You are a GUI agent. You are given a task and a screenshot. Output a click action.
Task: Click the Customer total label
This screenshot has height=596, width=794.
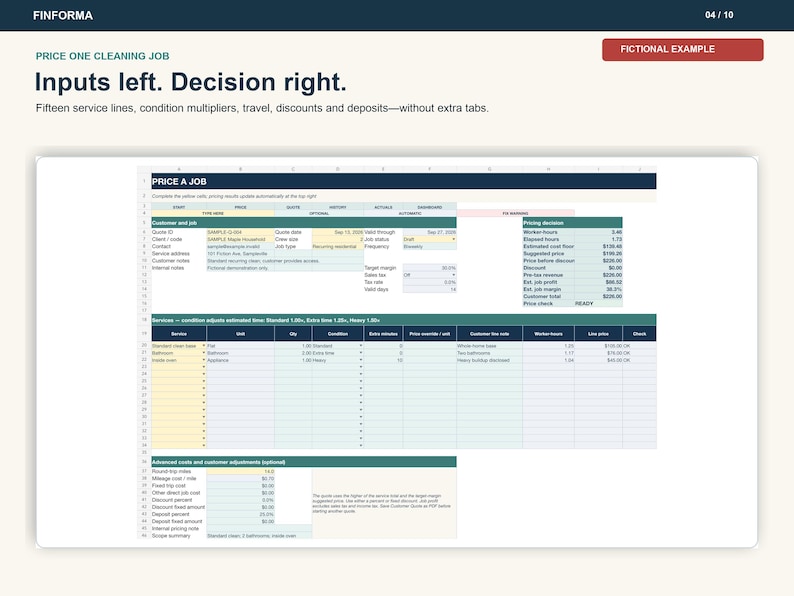point(542,296)
